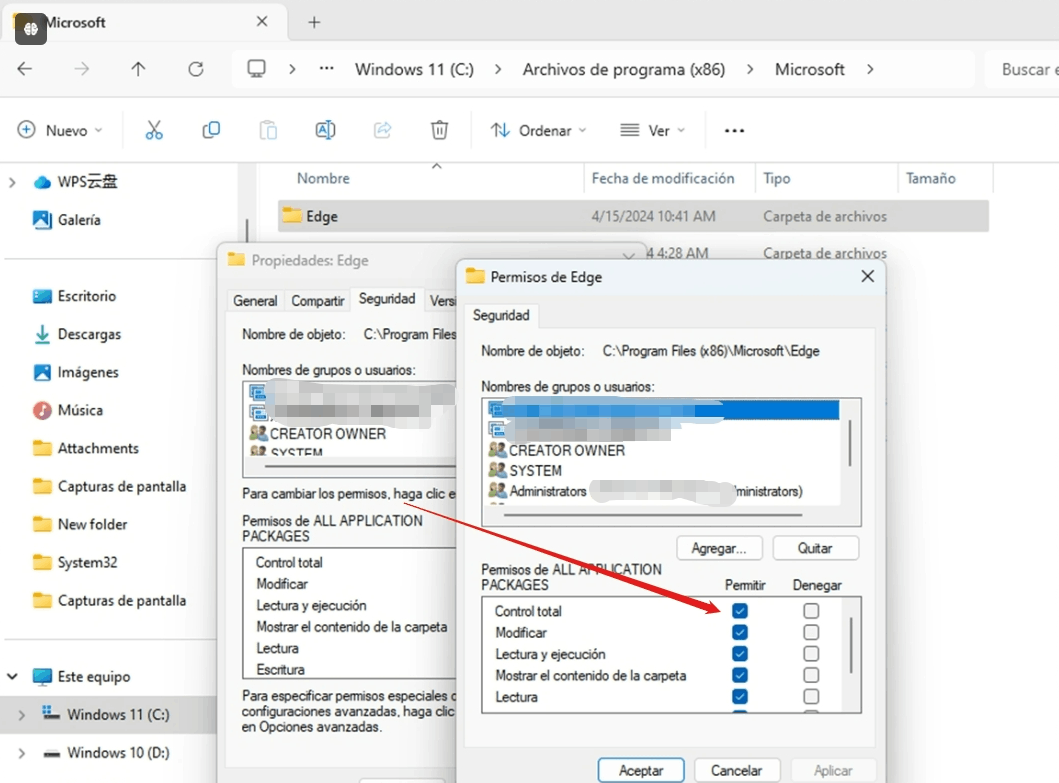Close the Permisos de Edge dialog
The width and height of the screenshot is (1059, 783).
click(x=868, y=276)
